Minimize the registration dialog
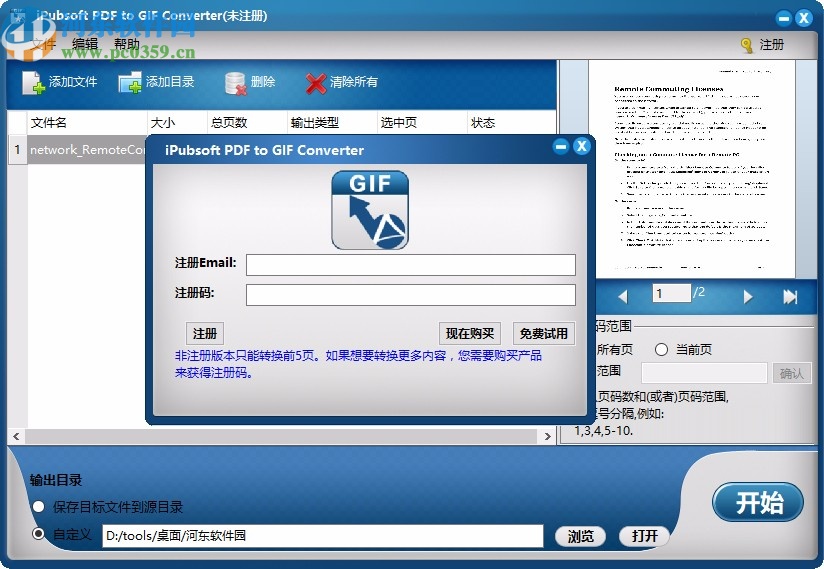The image size is (824, 569). coord(561,146)
